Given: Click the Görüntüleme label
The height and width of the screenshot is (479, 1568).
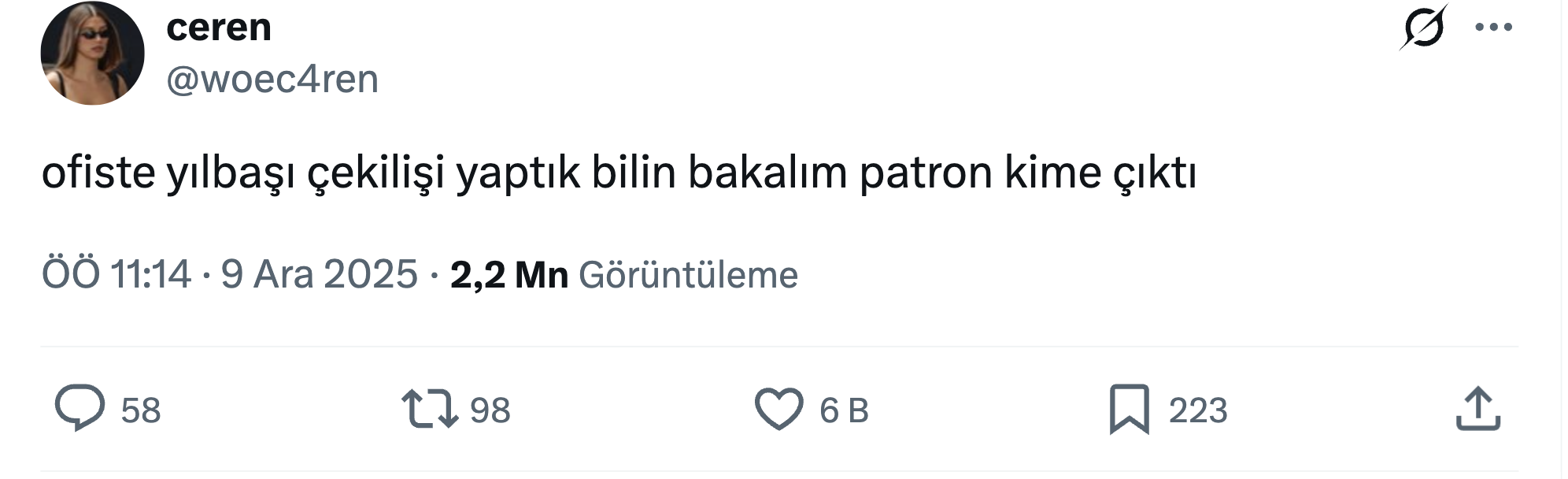Looking at the screenshot, I should pos(688,274).
